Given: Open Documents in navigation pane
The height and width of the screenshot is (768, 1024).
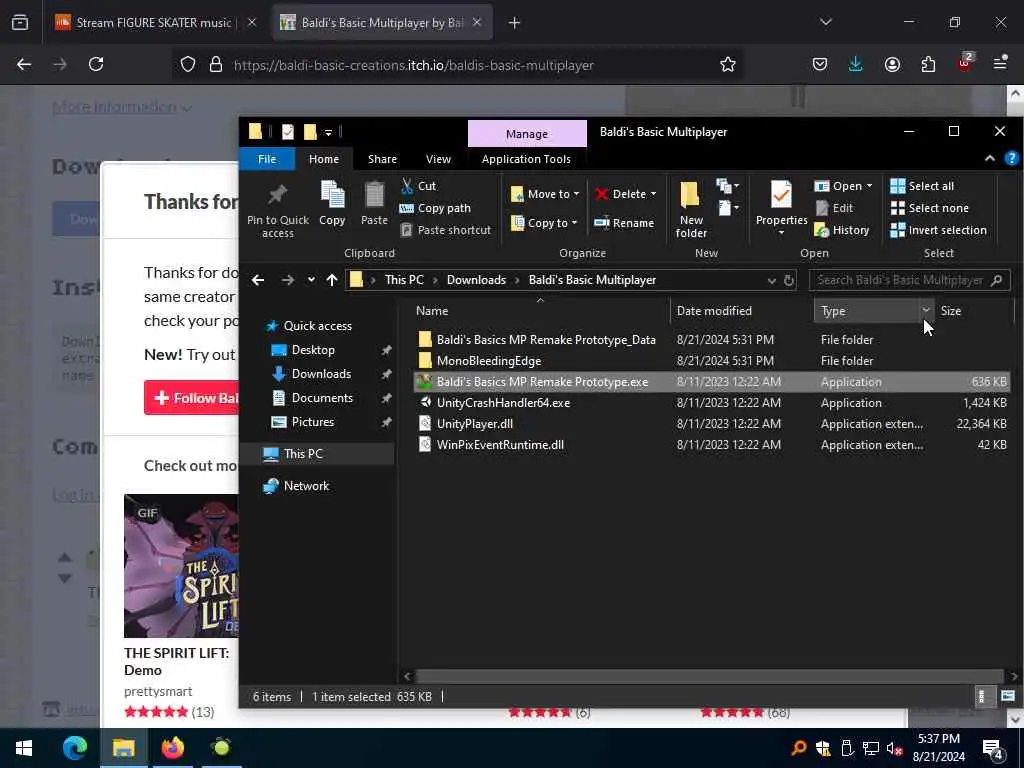Looking at the screenshot, I should 322,398.
